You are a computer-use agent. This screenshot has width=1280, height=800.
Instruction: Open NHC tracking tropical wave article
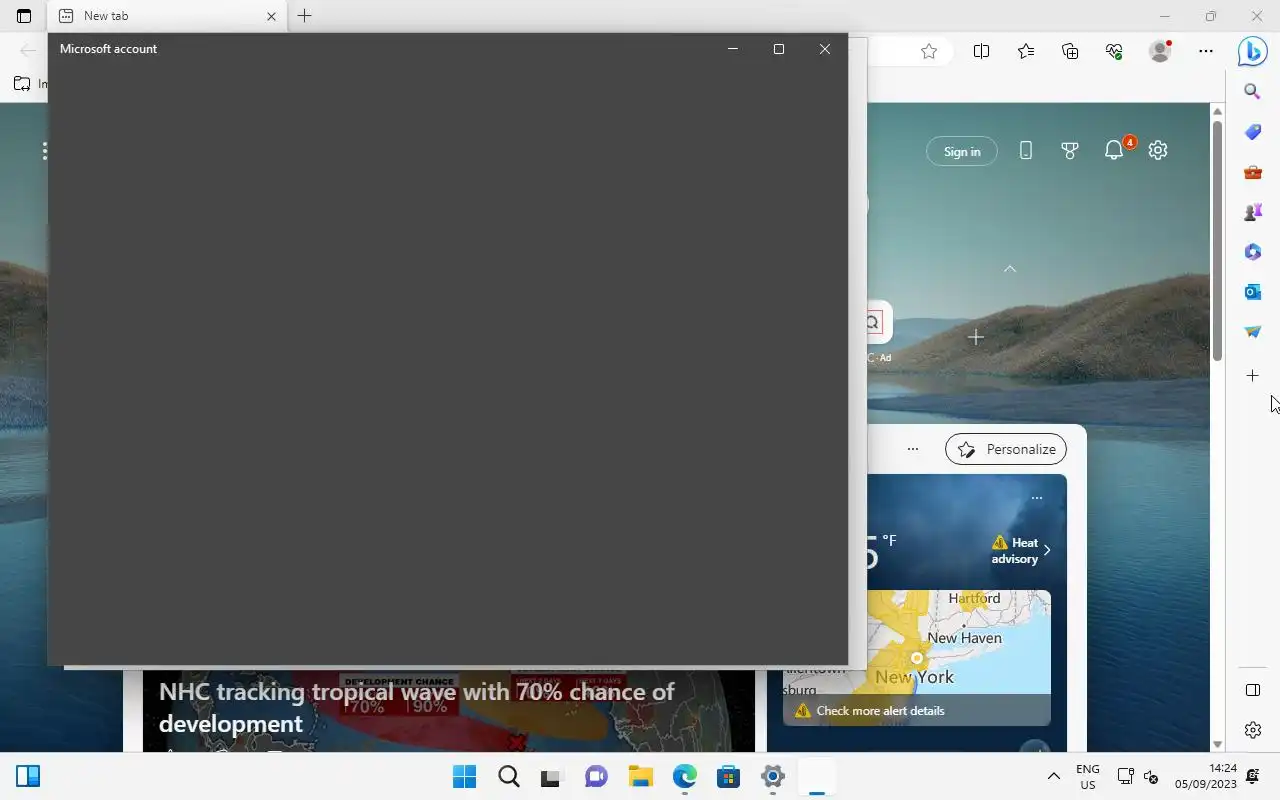[417, 708]
